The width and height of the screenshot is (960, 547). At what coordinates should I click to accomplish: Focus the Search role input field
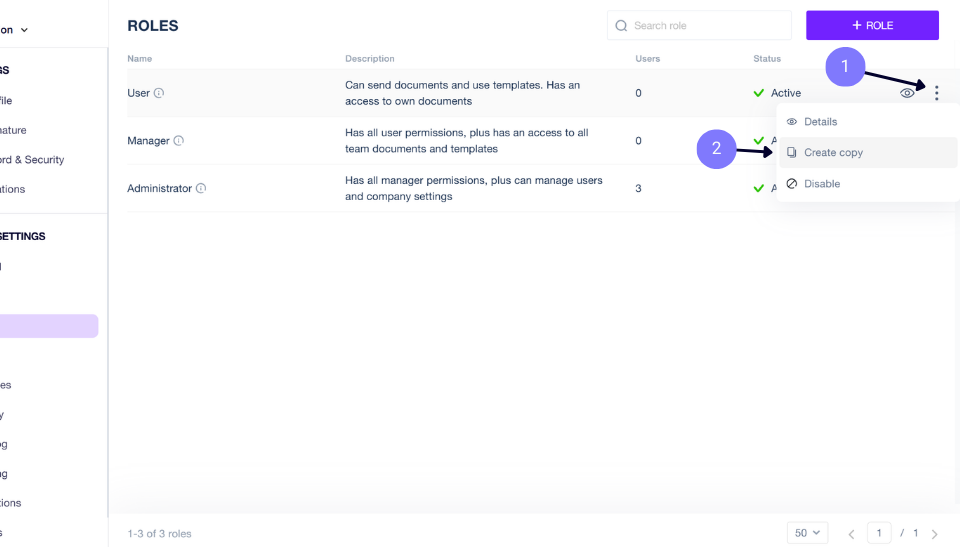(x=699, y=26)
